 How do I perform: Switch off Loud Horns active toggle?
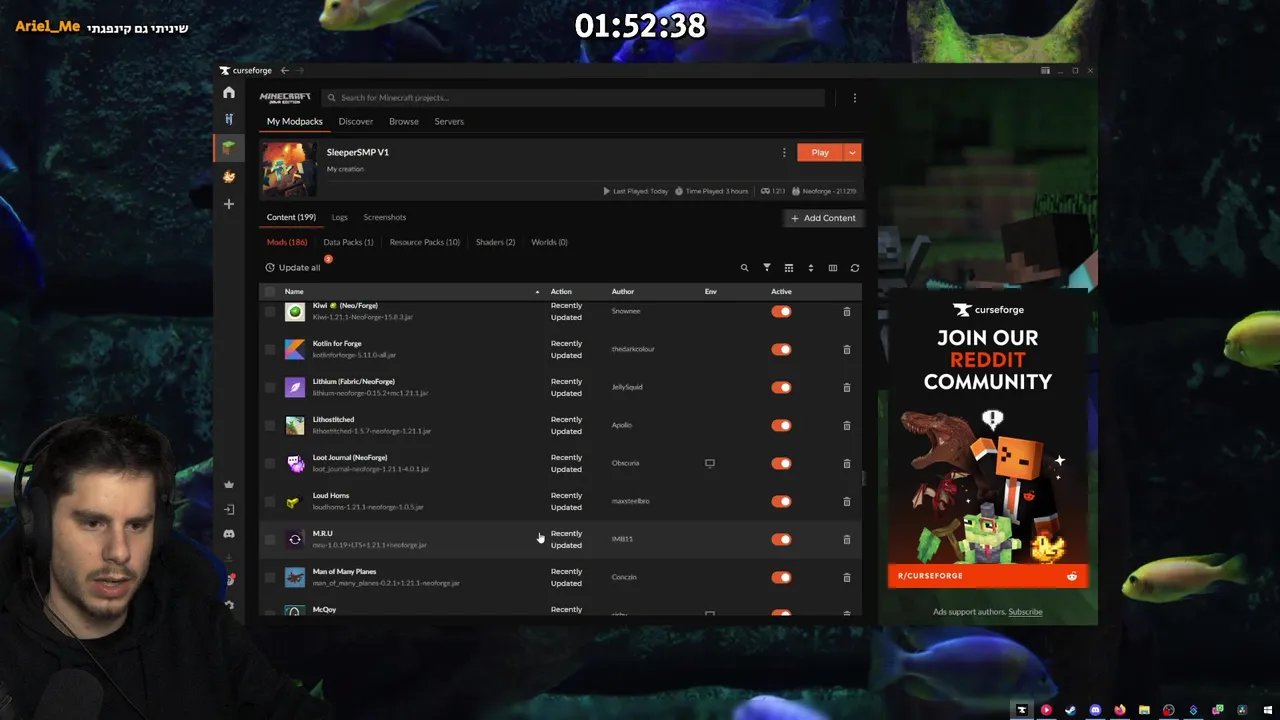[781, 502]
